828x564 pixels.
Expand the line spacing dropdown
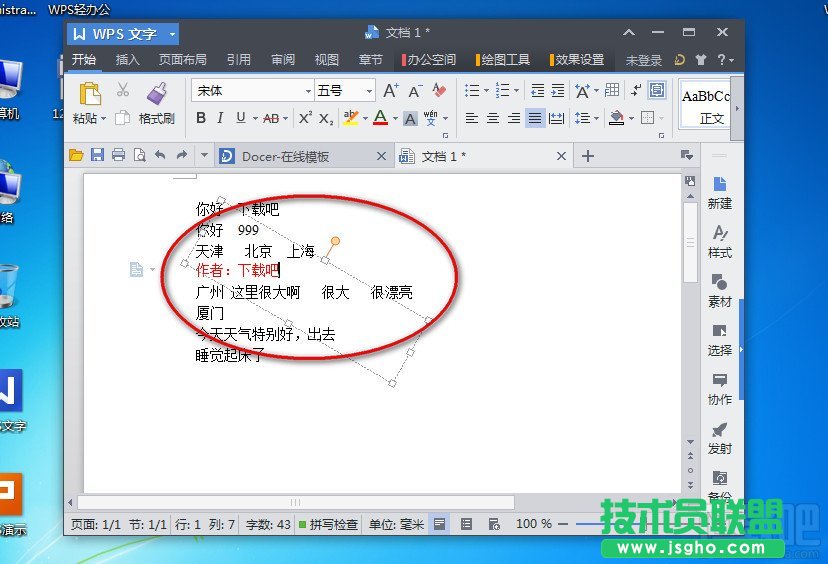596,118
